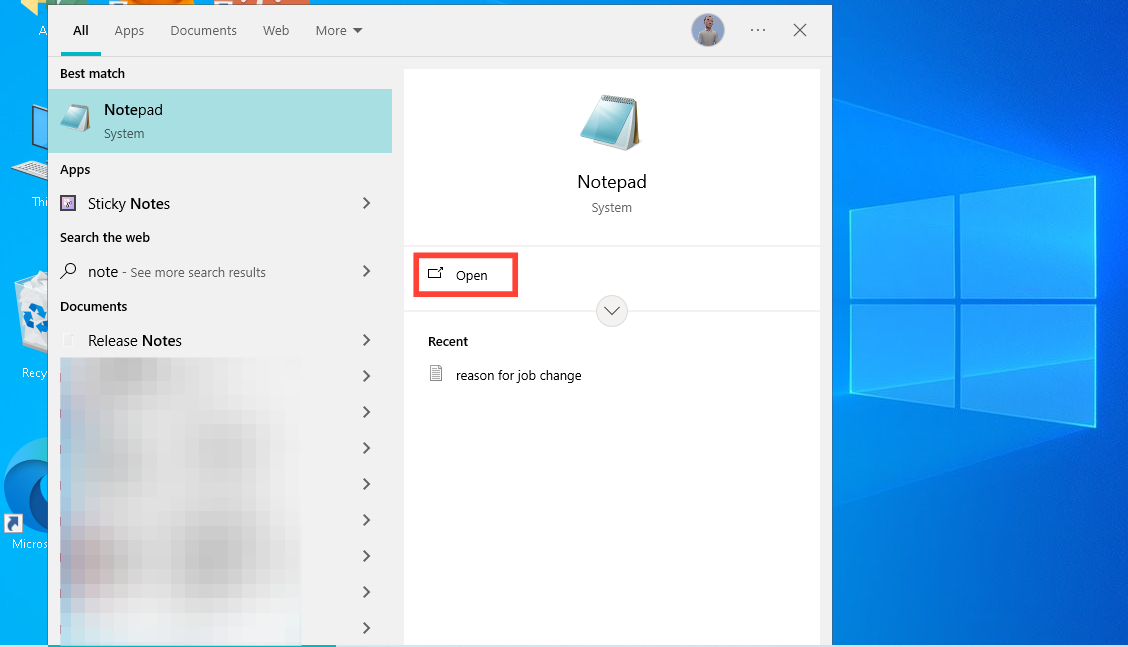Click Open to launch Notepad

tap(465, 275)
